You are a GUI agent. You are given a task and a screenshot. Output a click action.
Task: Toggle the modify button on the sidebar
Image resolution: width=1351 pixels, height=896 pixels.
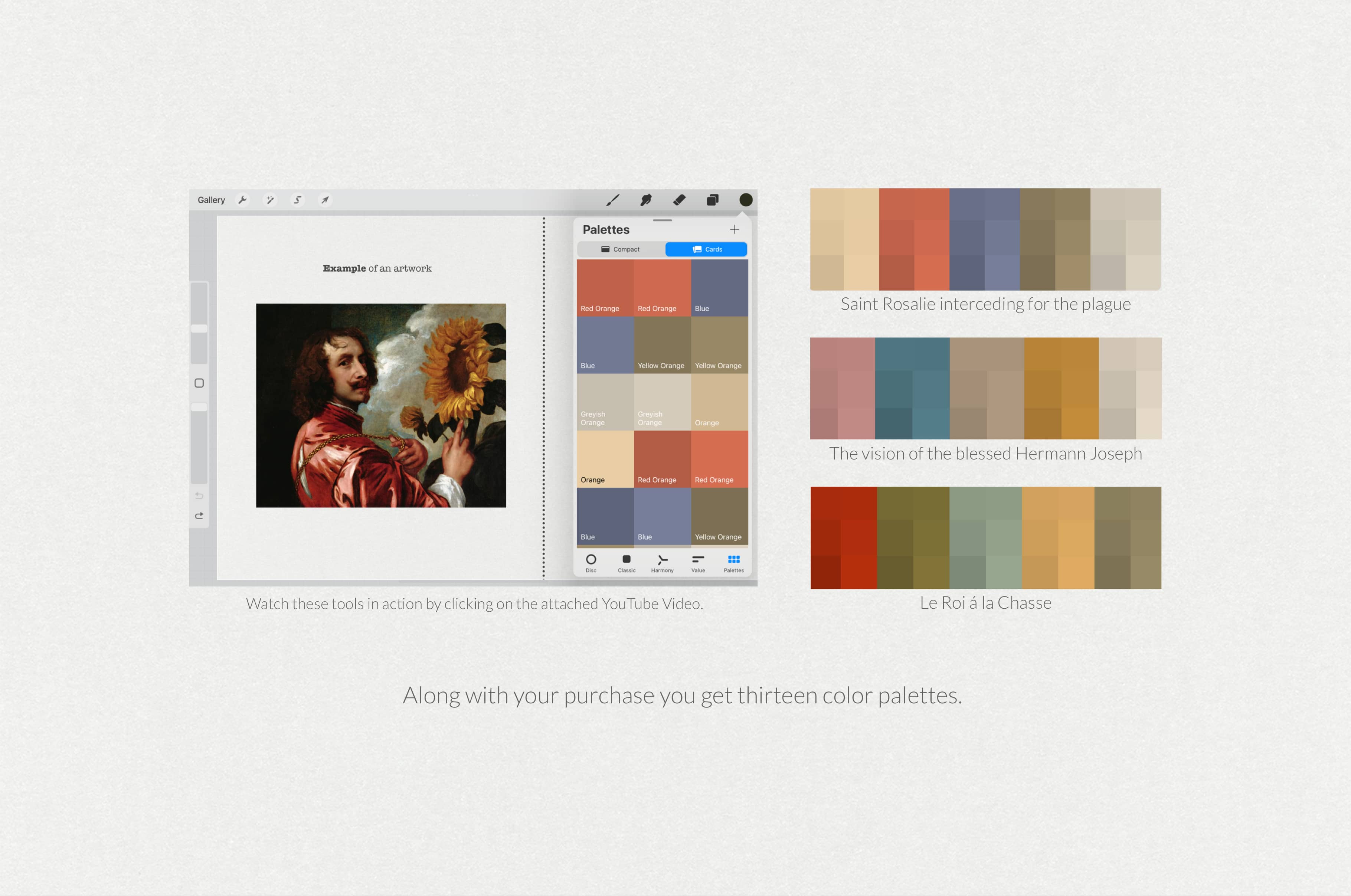(199, 383)
